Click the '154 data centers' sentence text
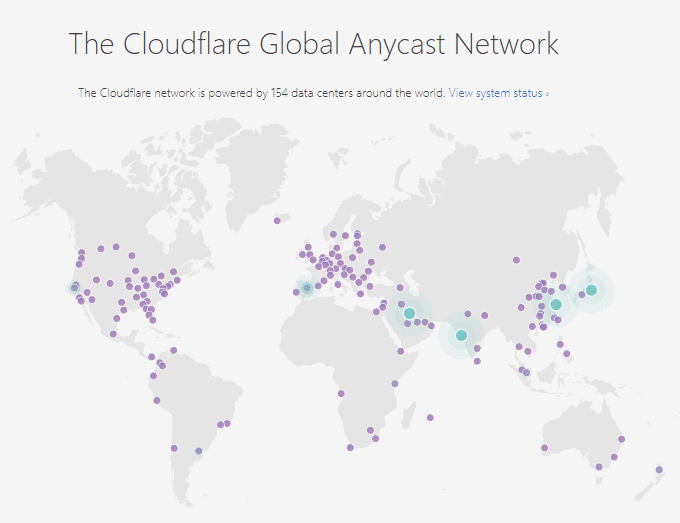 click(x=262, y=93)
